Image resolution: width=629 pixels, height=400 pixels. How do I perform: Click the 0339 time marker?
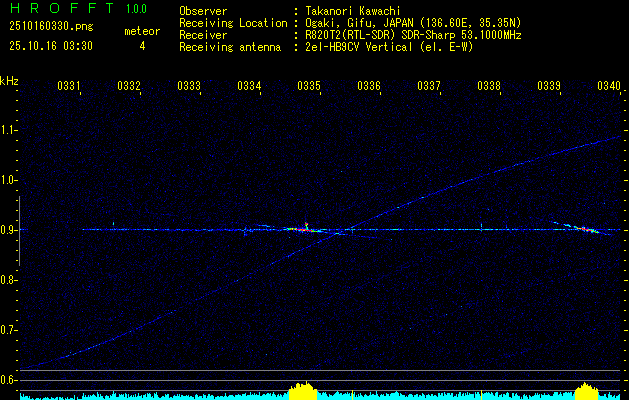pyautogui.click(x=549, y=85)
